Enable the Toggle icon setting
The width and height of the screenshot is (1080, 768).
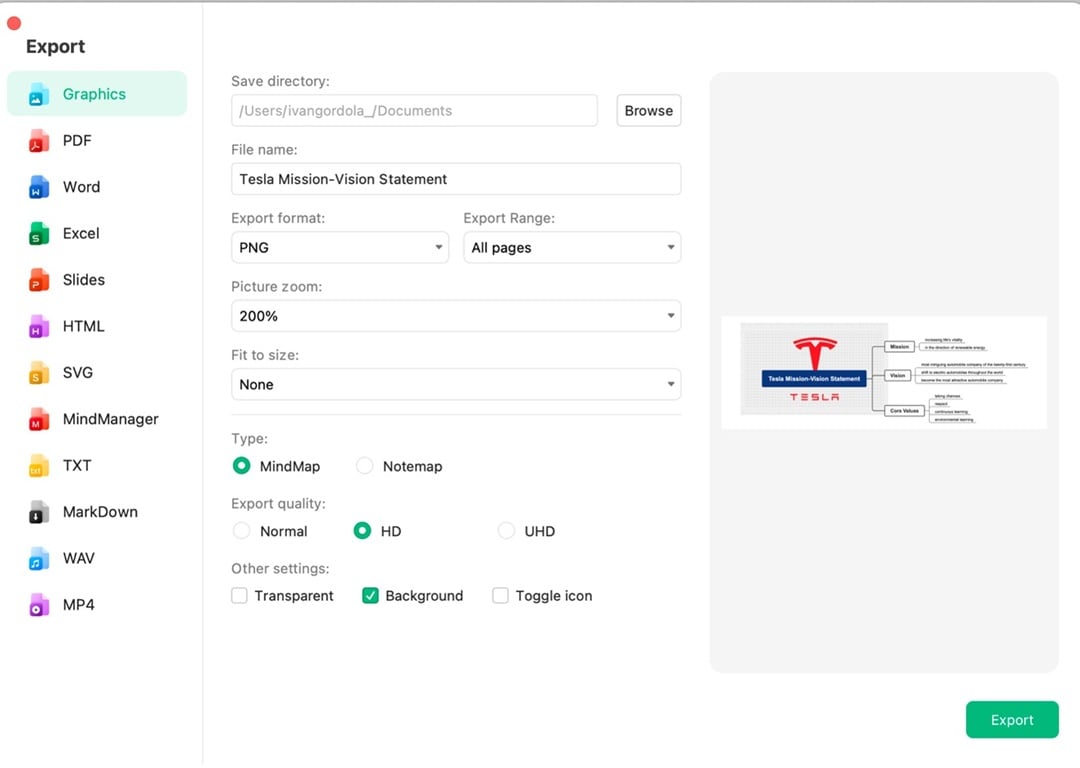click(500, 595)
